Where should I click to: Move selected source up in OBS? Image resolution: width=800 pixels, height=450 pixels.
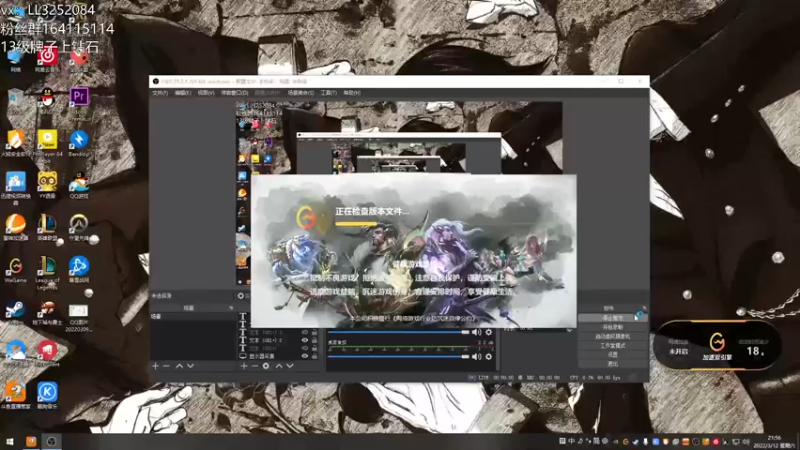pos(279,366)
